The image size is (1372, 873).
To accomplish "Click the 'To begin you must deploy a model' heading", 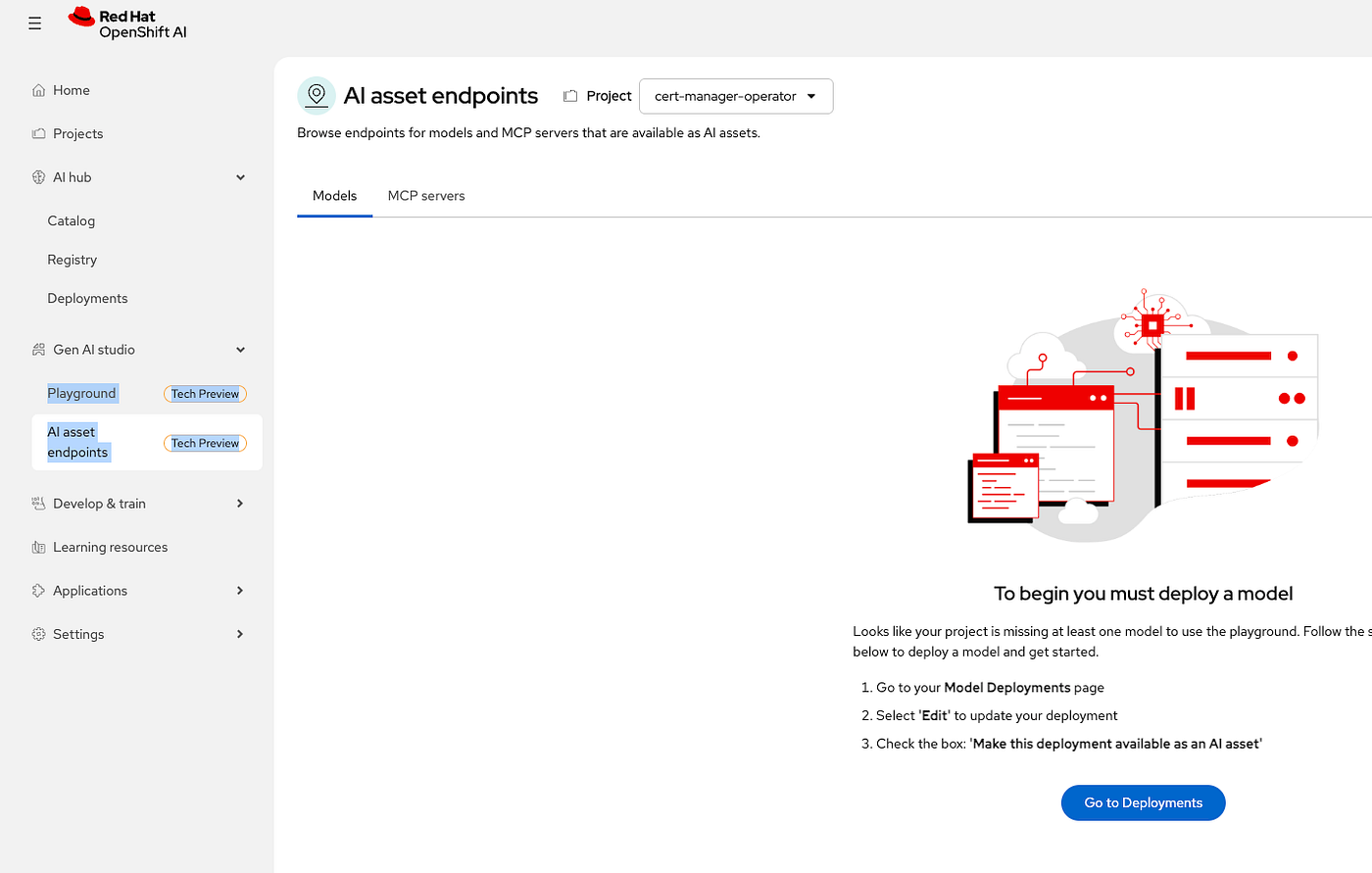I will click(1143, 594).
